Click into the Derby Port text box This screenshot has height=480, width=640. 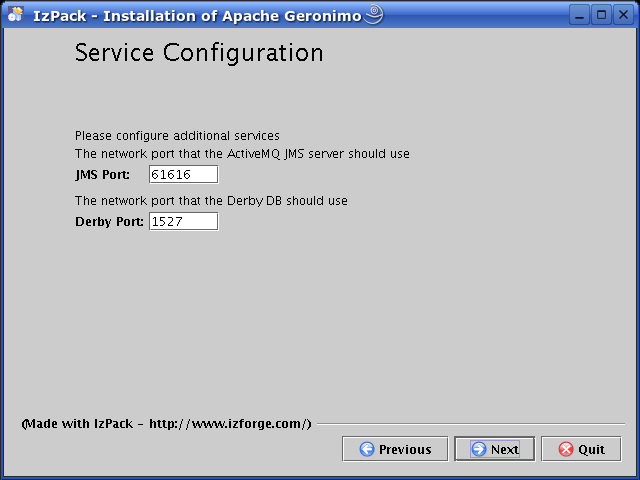[183, 221]
